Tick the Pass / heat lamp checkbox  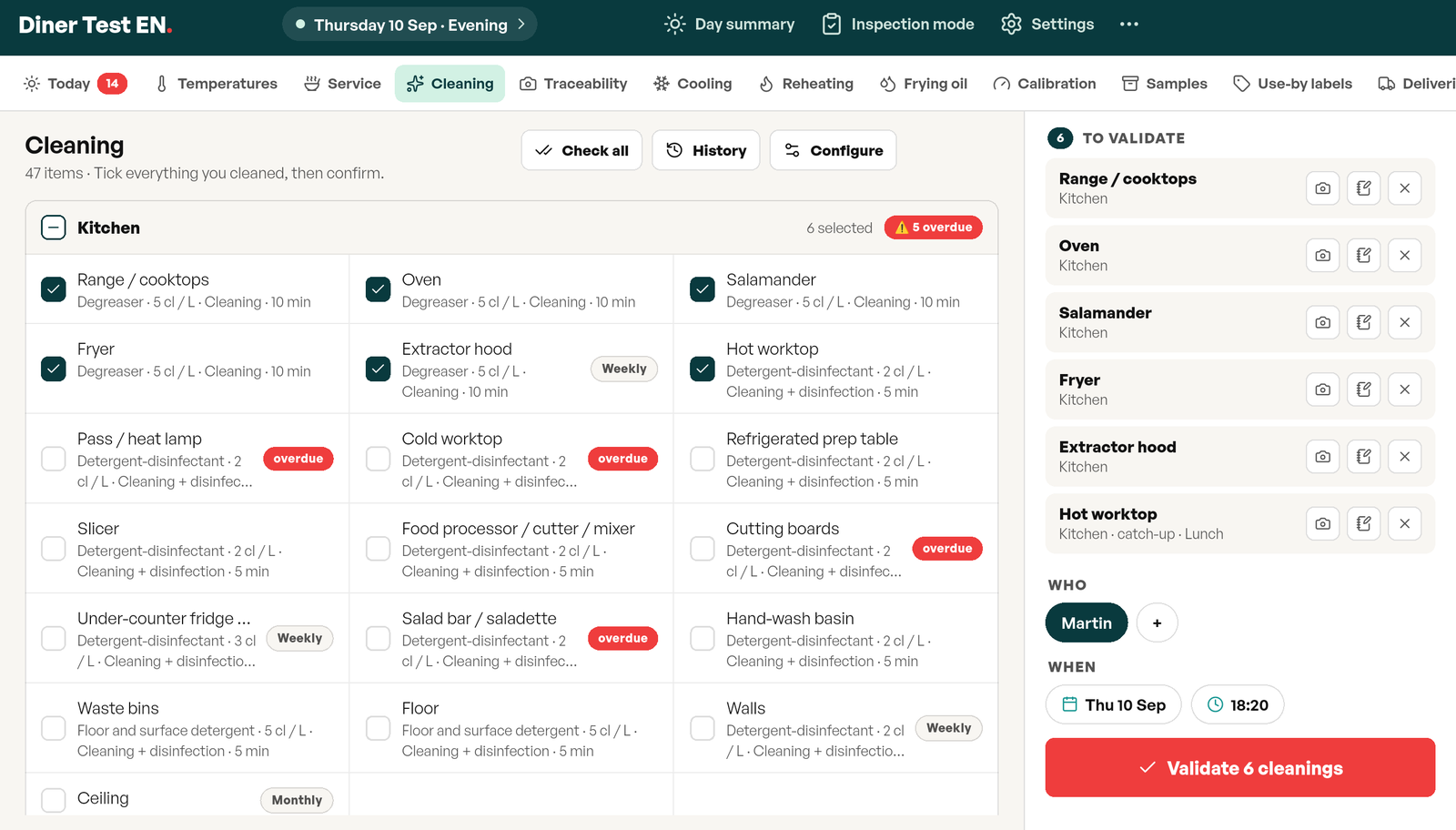click(54, 459)
